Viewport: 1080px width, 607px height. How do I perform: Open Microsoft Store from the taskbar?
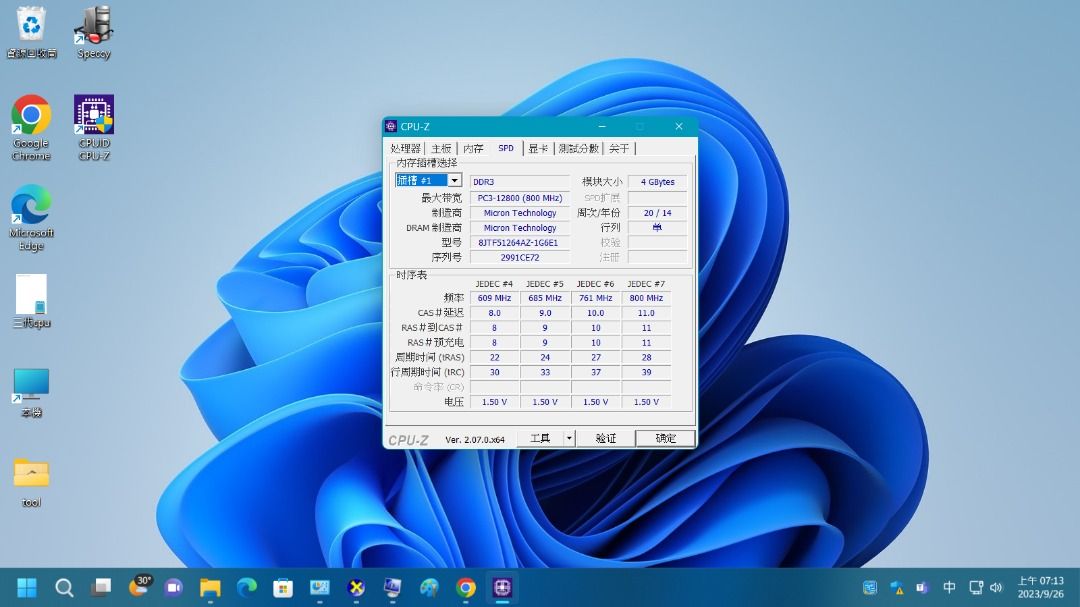283,588
